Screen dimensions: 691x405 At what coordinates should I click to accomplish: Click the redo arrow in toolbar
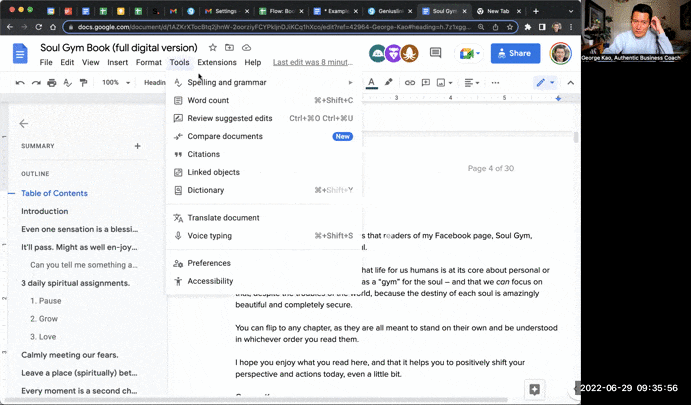click(36, 82)
